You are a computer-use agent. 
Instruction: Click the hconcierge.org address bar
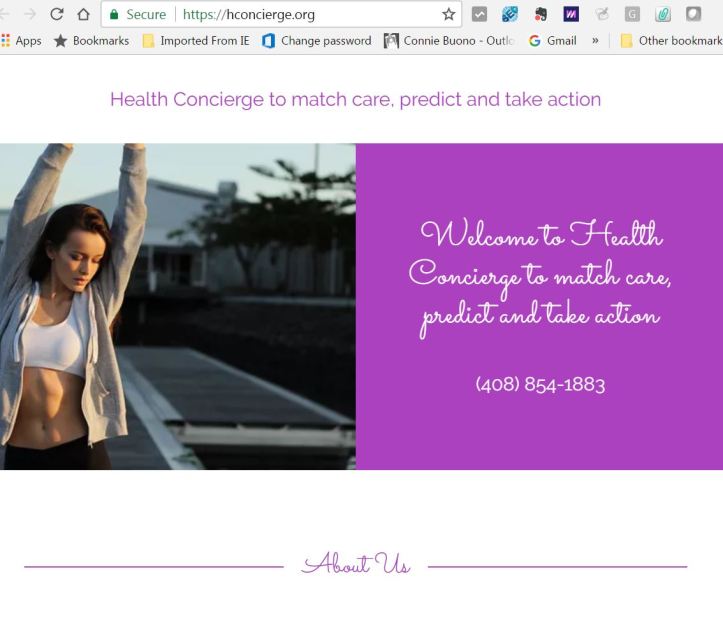pyautogui.click(x=281, y=14)
